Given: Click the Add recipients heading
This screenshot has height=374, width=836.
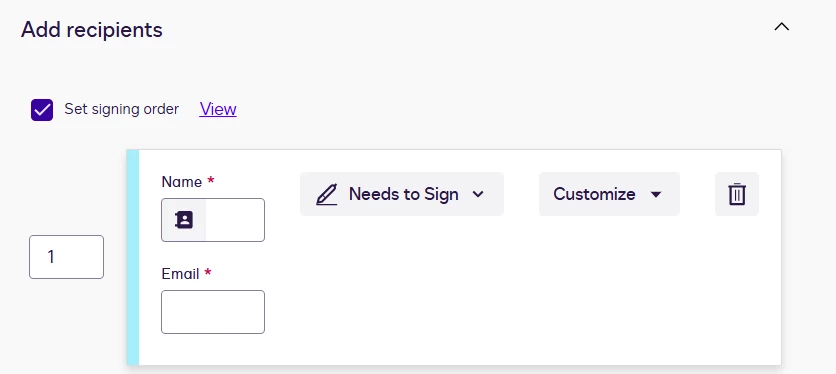Looking at the screenshot, I should (92, 30).
